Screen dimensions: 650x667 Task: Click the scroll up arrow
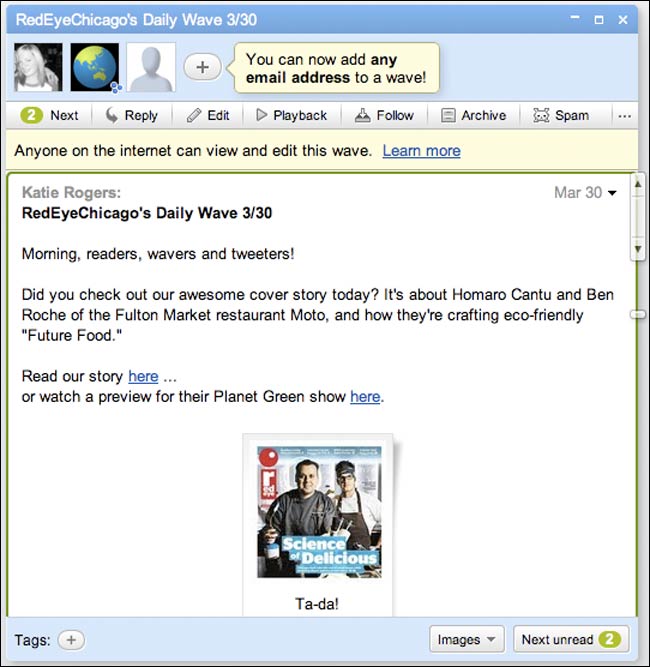(x=638, y=184)
